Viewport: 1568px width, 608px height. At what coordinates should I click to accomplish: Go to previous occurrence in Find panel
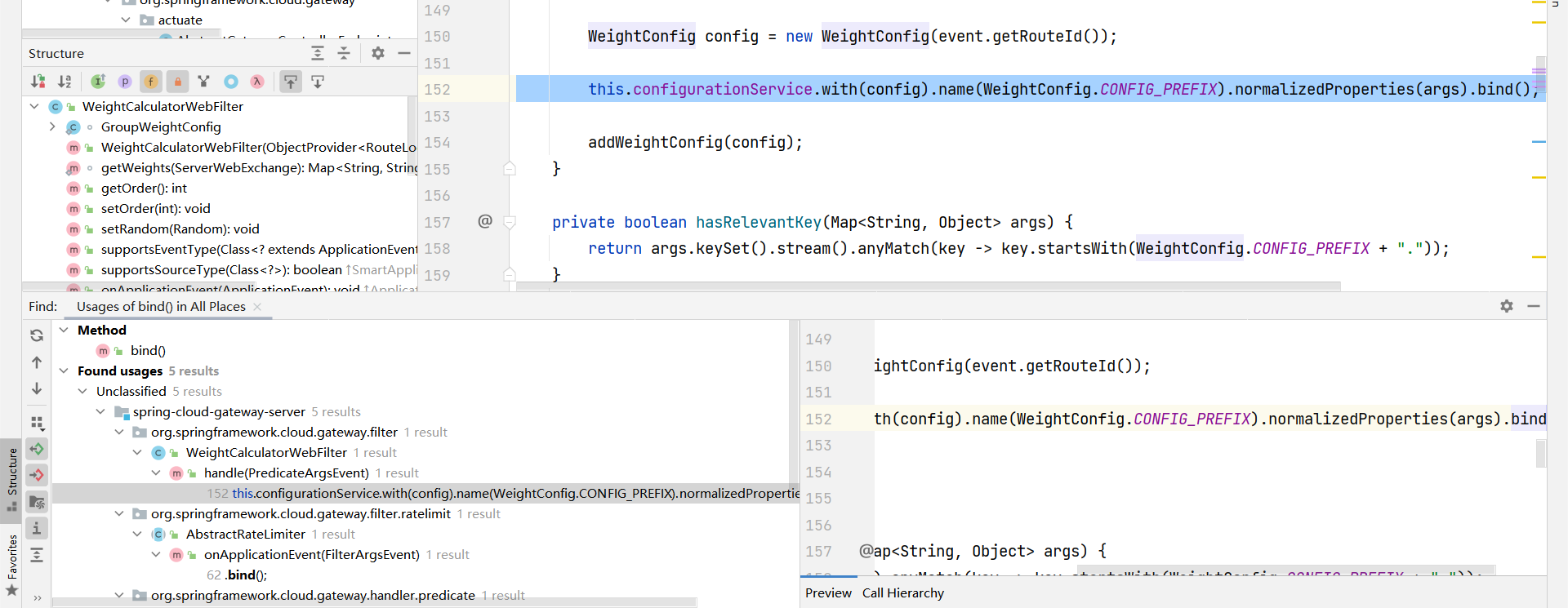point(37,362)
